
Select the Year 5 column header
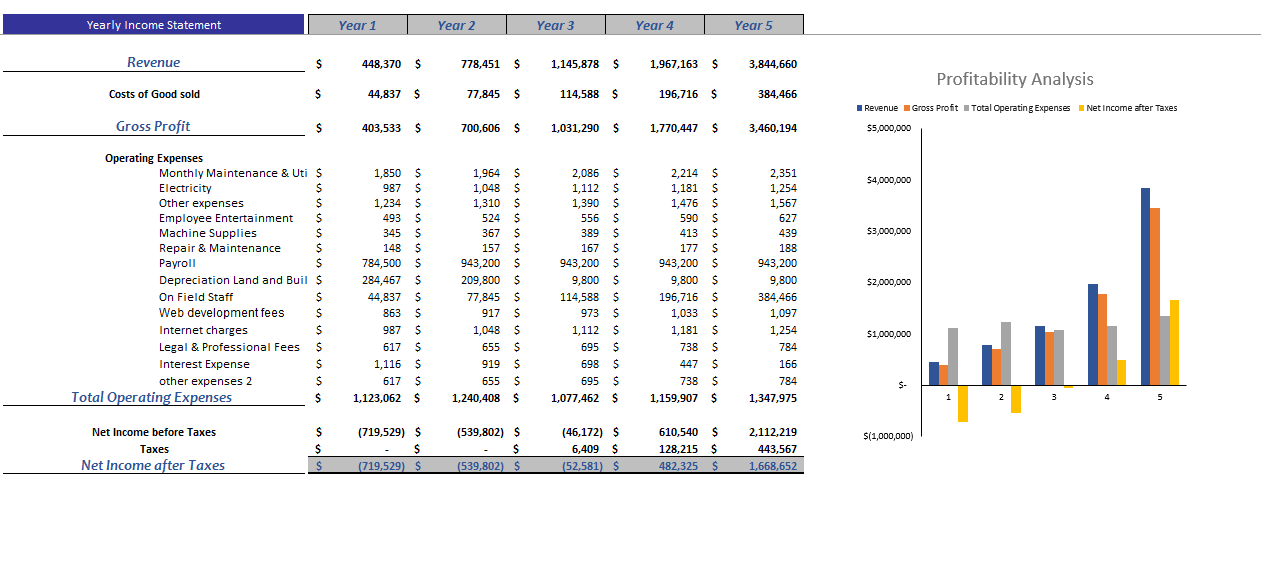pos(753,23)
